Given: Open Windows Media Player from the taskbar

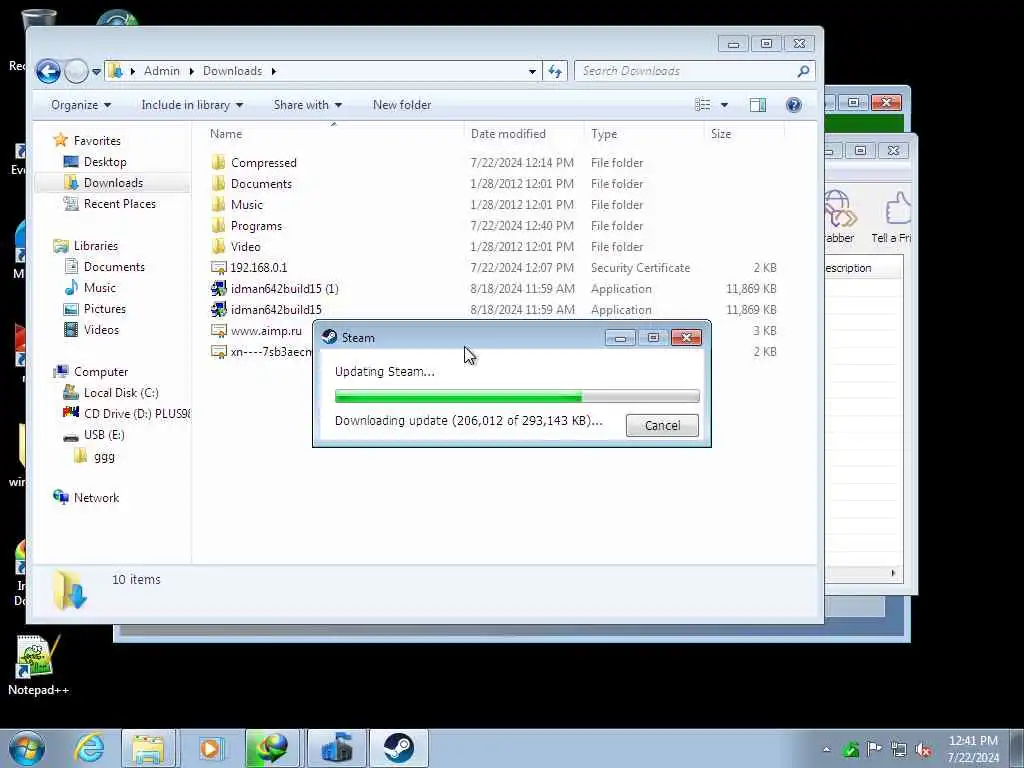Looking at the screenshot, I should 210,748.
